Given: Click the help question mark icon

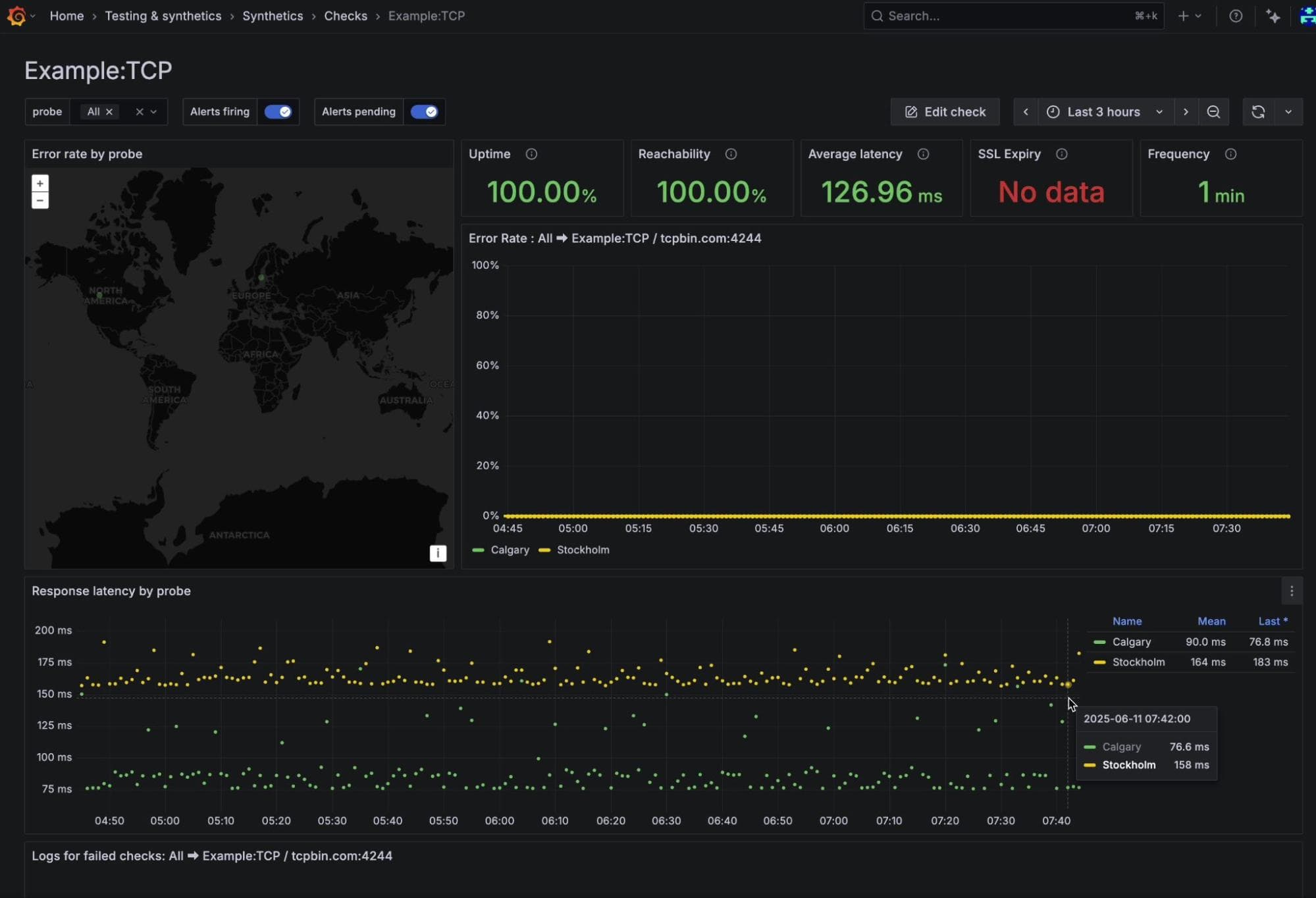Looking at the screenshot, I should coord(1236,16).
